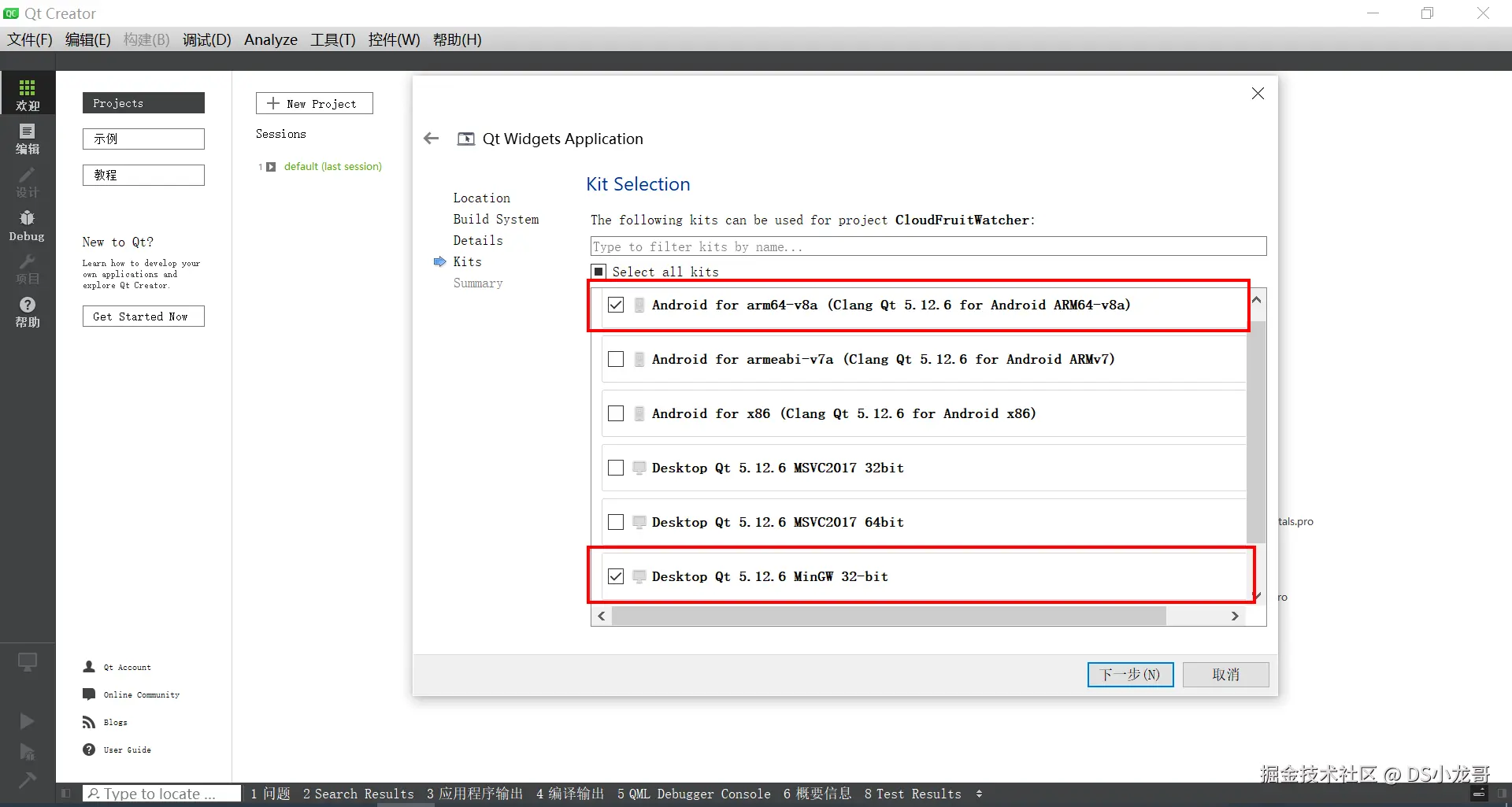Uncheck Desktop Qt 5.12.6 MinGW 32-bit kit
This screenshot has width=1512, height=807.
point(616,576)
